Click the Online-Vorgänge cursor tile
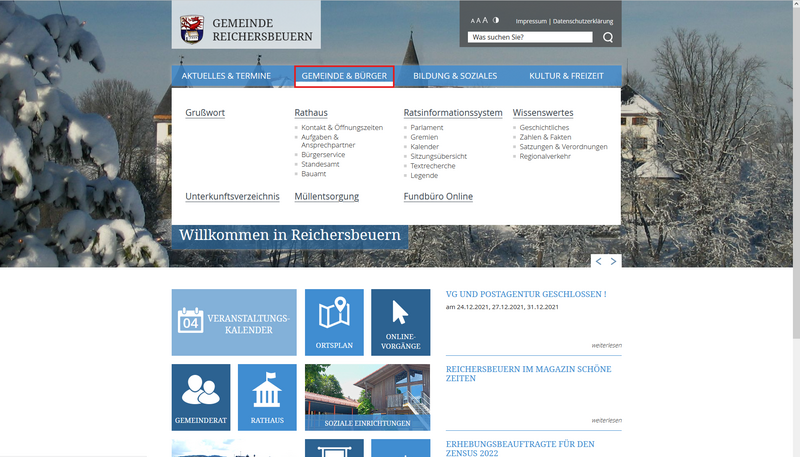Image resolution: width=800 pixels, height=457 pixels. pyautogui.click(x=400, y=322)
